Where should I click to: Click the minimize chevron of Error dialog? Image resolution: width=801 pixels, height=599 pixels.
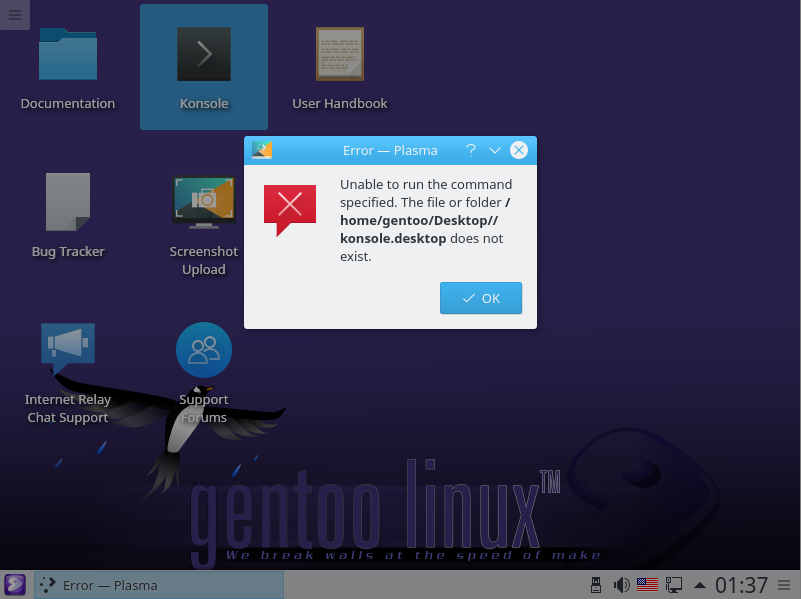(494, 150)
